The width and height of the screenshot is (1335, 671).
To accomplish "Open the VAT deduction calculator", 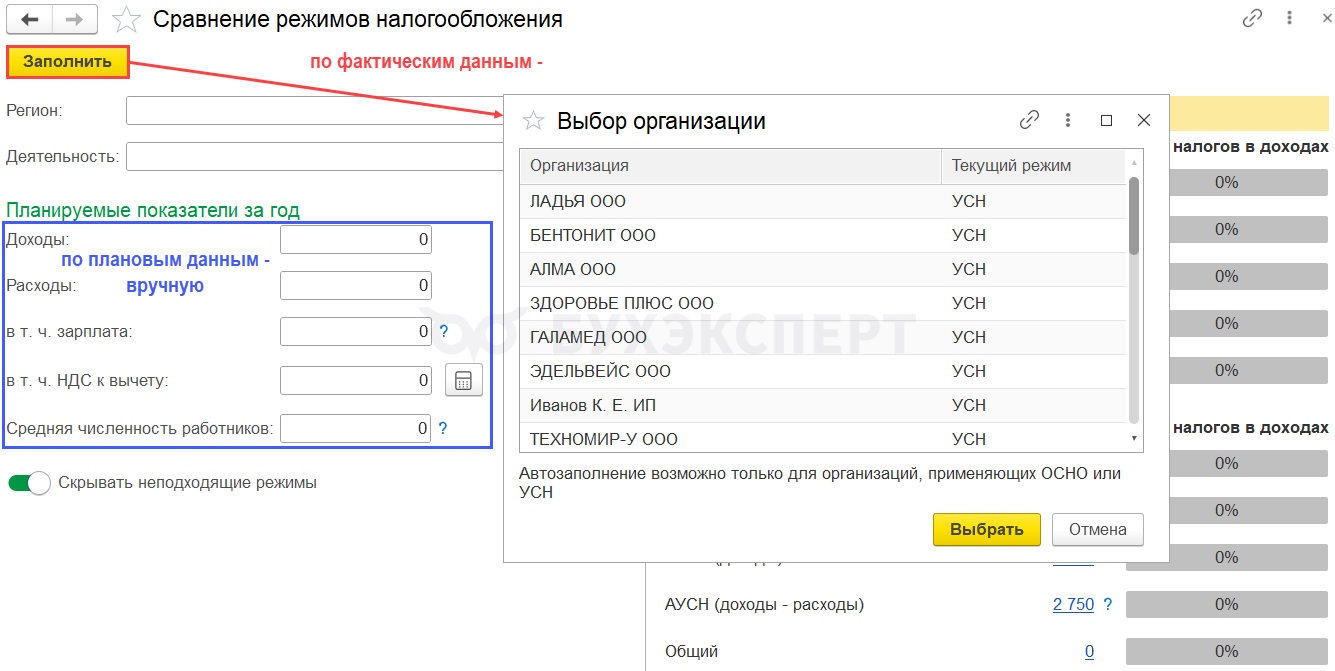I will [x=463, y=381].
